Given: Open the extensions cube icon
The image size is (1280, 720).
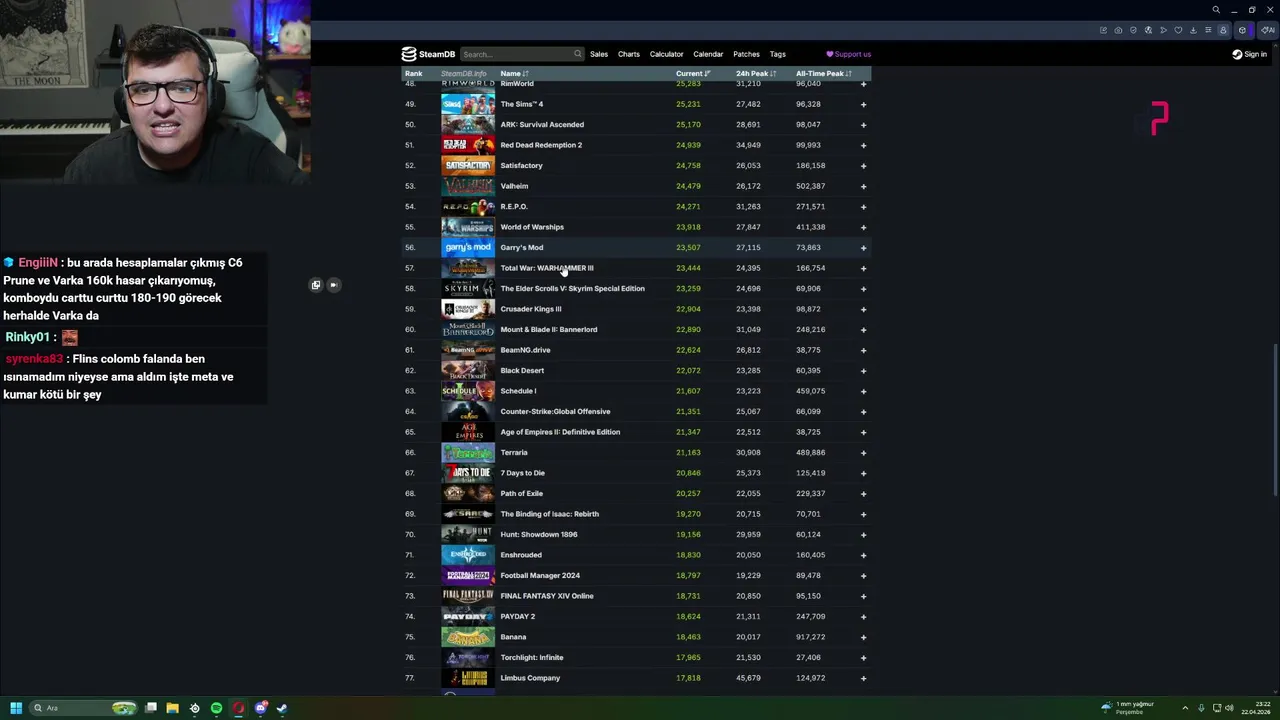Looking at the screenshot, I should (x=1243, y=30).
